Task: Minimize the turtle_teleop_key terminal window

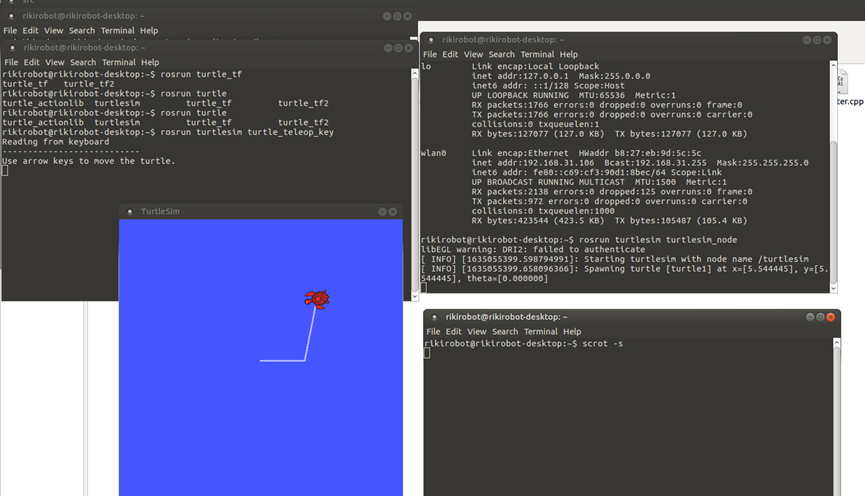Action: [x=388, y=48]
